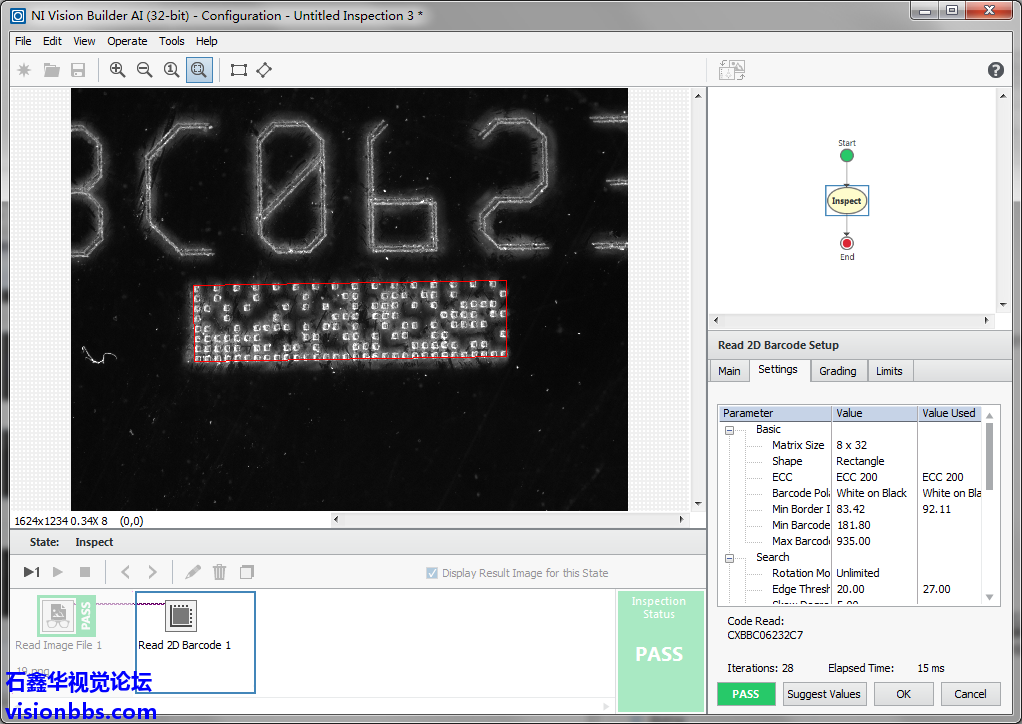Click the Run Inspection Once button
Image resolution: width=1022 pixels, height=724 pixels.
click(x=31, y=572)
